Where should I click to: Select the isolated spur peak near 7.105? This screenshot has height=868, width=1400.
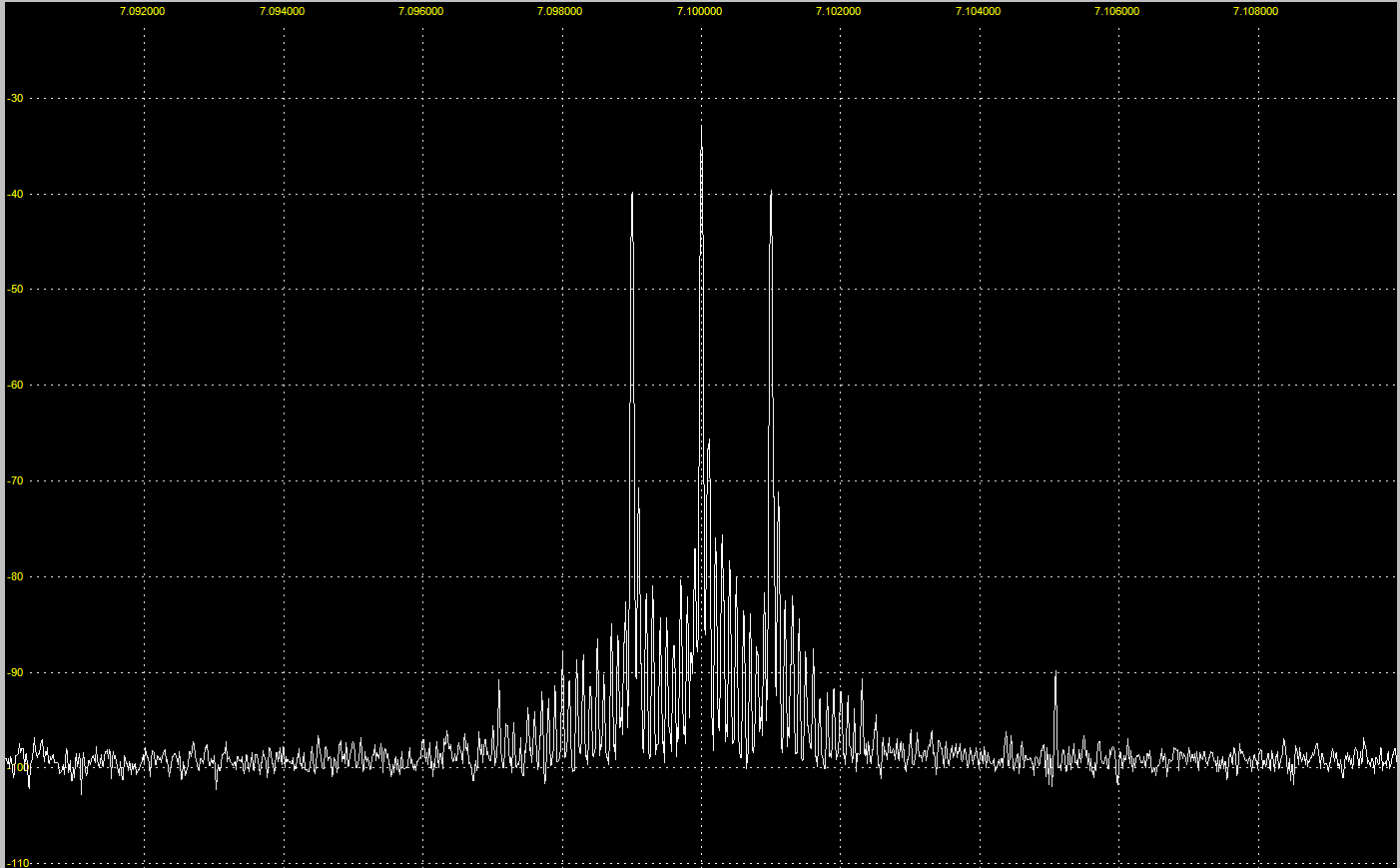(x=1055, y=675)
